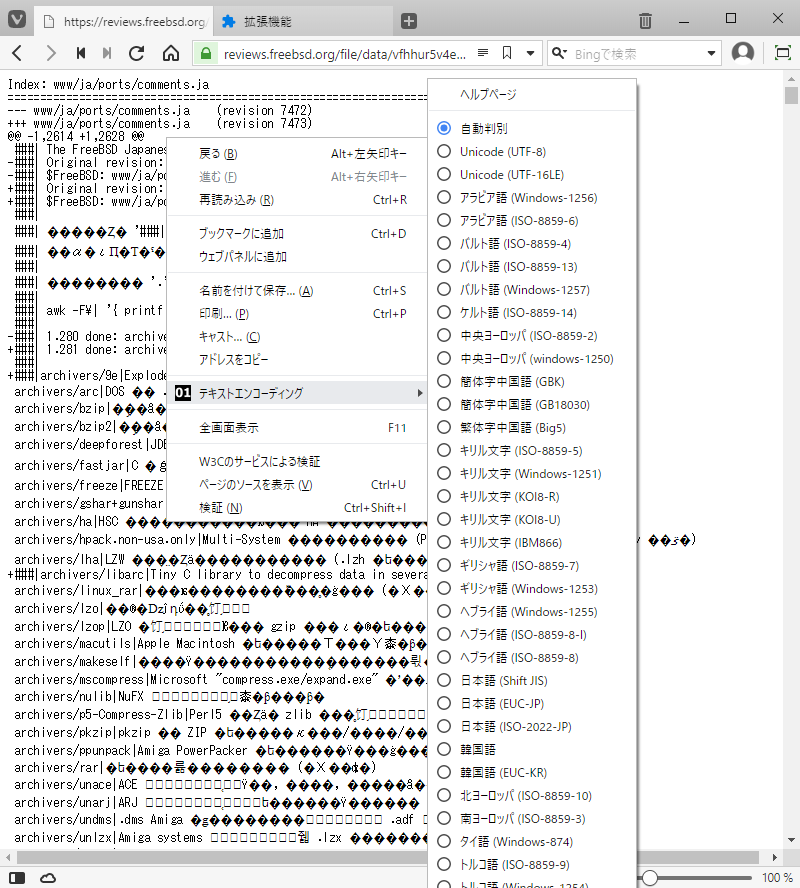Select キリル文字 (KOI8-R) encoding

[x=532, y=497]
